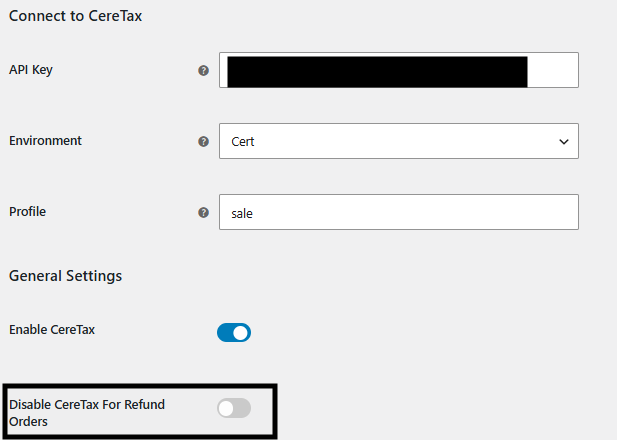The width and height of the screenshot is (617, 441).
Task: Select the Cert value text in Environment
Action: [x=243, y=142]
